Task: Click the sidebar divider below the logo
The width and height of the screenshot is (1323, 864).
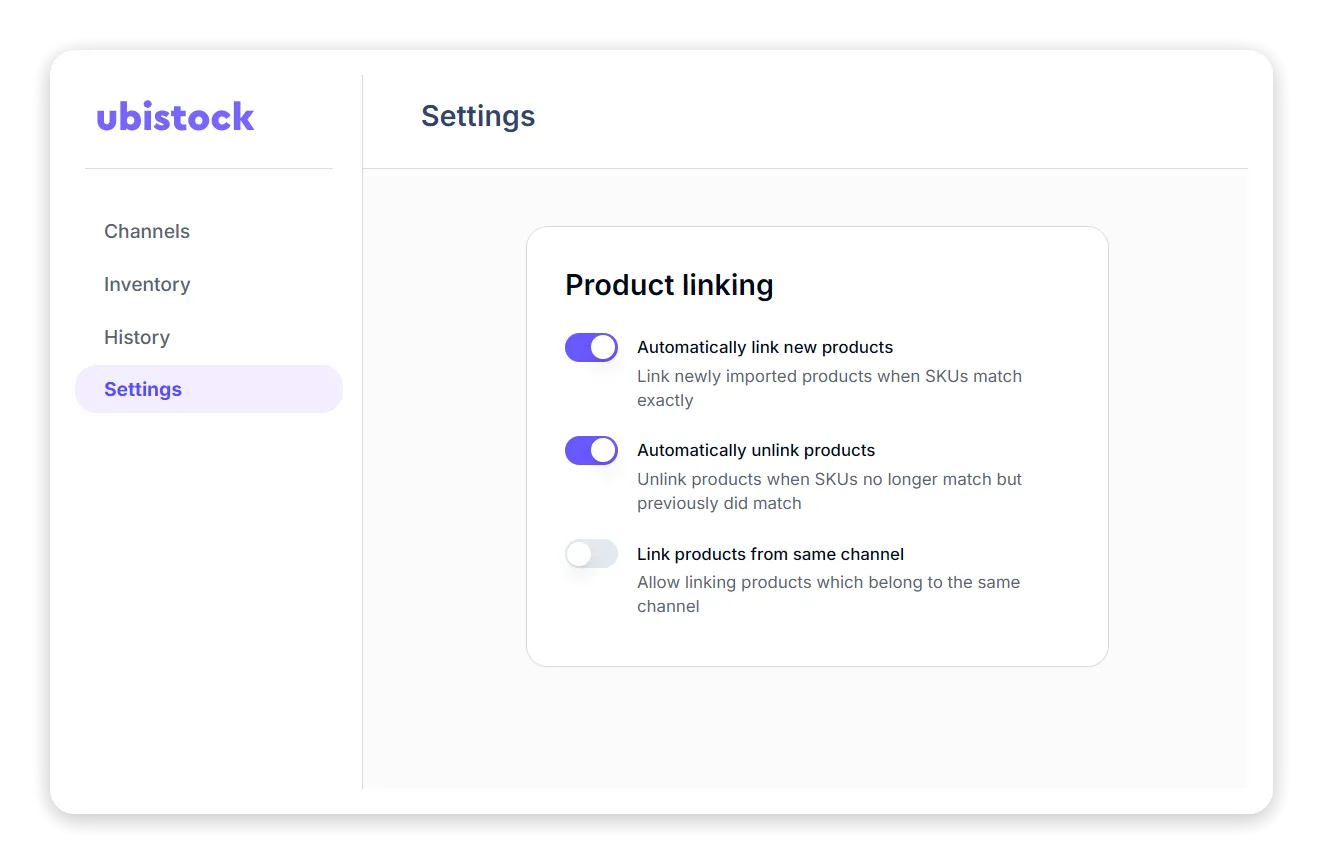Action: tap(209, 170)
